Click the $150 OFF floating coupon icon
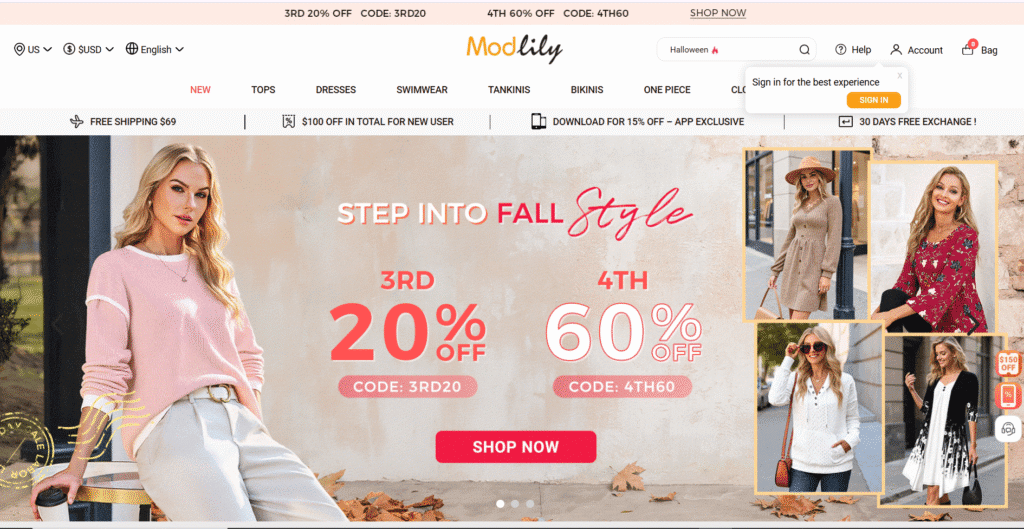Image resolution: width=1024 pixels, height=529 pixels. pyautogui.click(x=1008, y=364)
